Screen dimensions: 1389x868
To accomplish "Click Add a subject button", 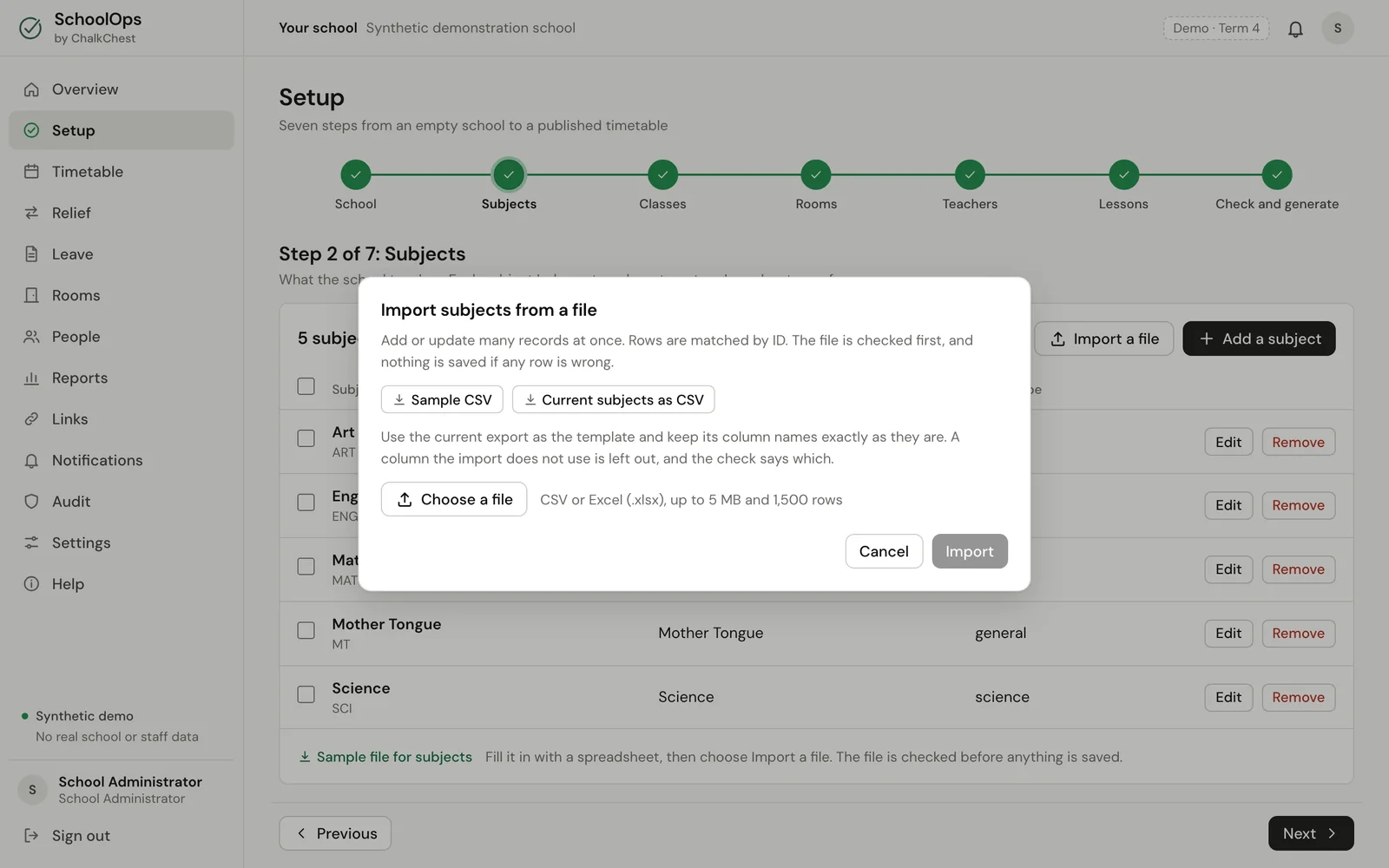I will (x=1259, y=339).
